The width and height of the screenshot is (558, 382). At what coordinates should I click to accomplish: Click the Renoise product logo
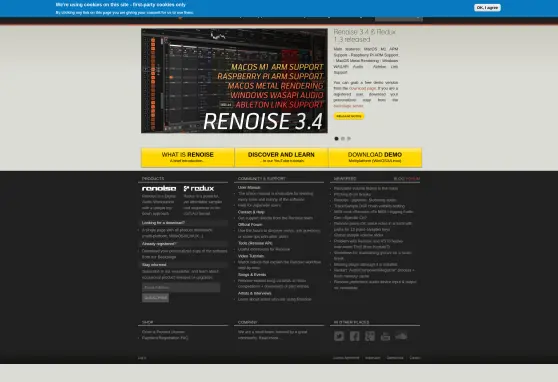click(x=159, y=188)
